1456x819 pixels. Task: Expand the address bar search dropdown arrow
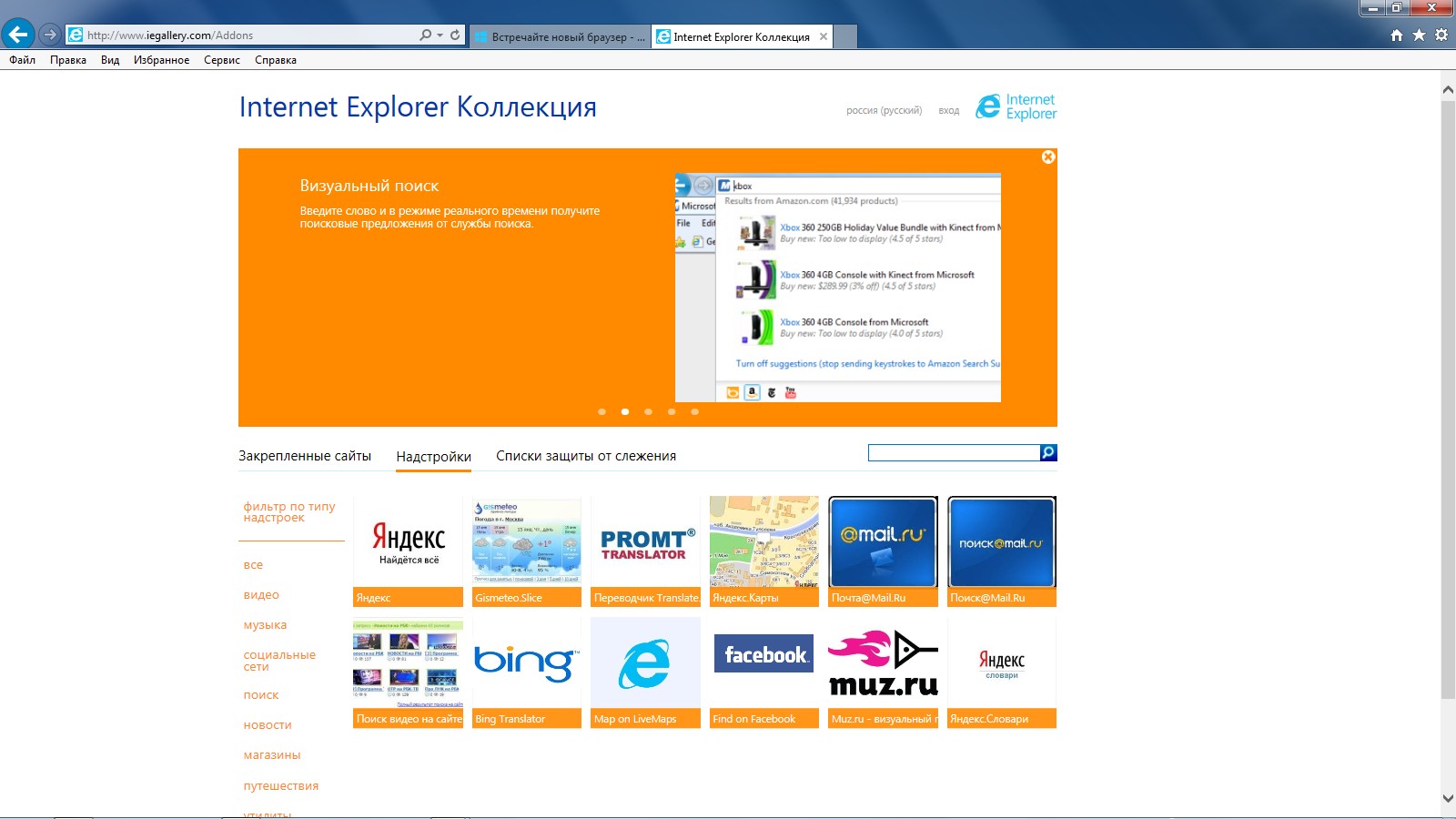pos(440,35)
